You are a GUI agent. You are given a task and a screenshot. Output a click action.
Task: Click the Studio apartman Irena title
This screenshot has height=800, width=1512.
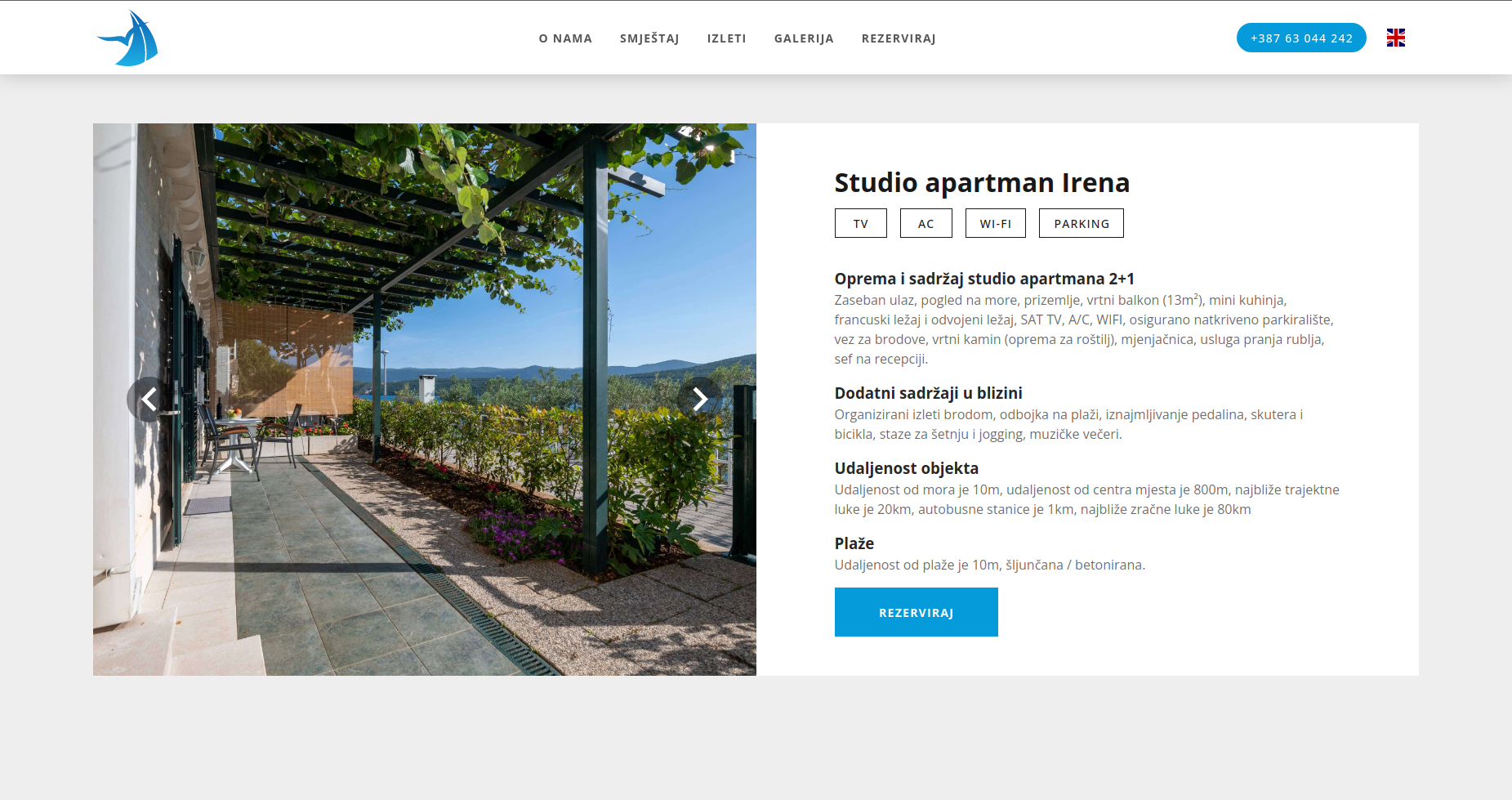click(982, 182)
